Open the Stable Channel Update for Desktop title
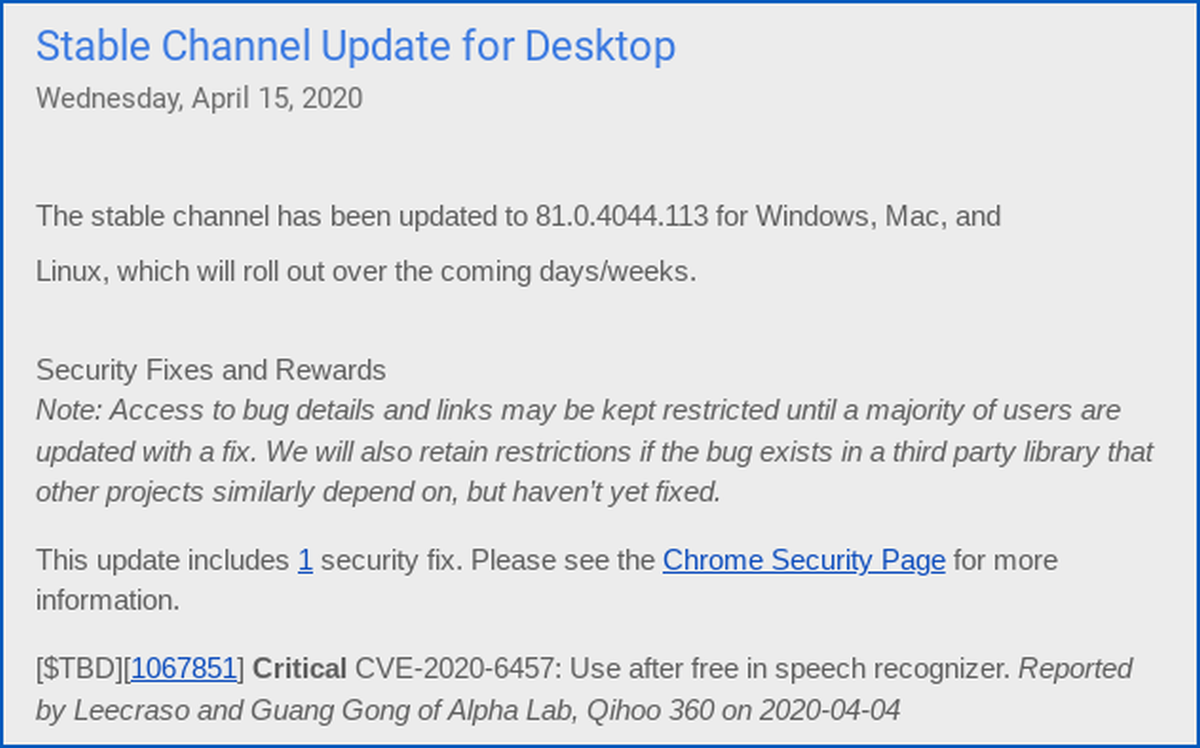The width and height of the screenshot is (1200, 748). point(355,46)
